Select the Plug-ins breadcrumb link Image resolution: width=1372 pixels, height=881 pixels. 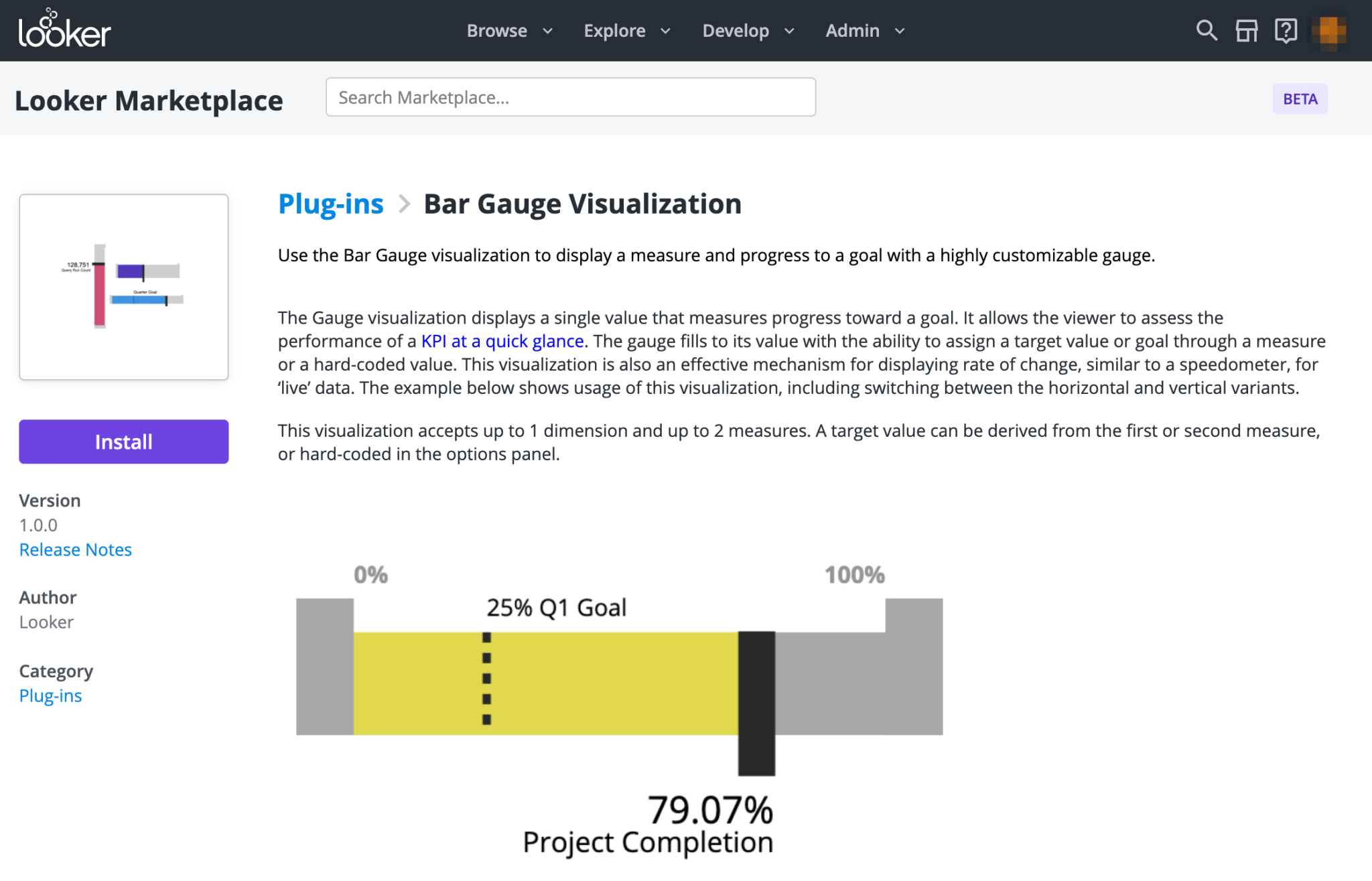click(x=331, y=204)
